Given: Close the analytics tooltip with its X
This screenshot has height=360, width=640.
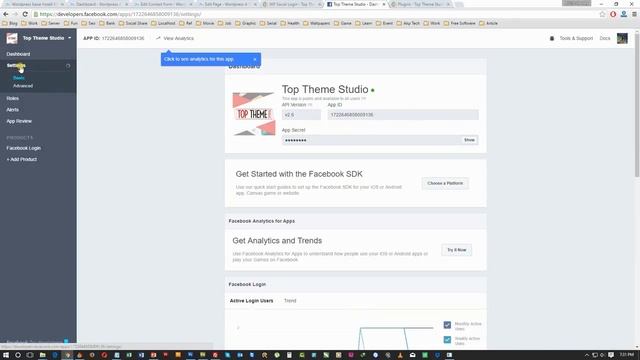Looking at the screenshot, I should (255, 60).
